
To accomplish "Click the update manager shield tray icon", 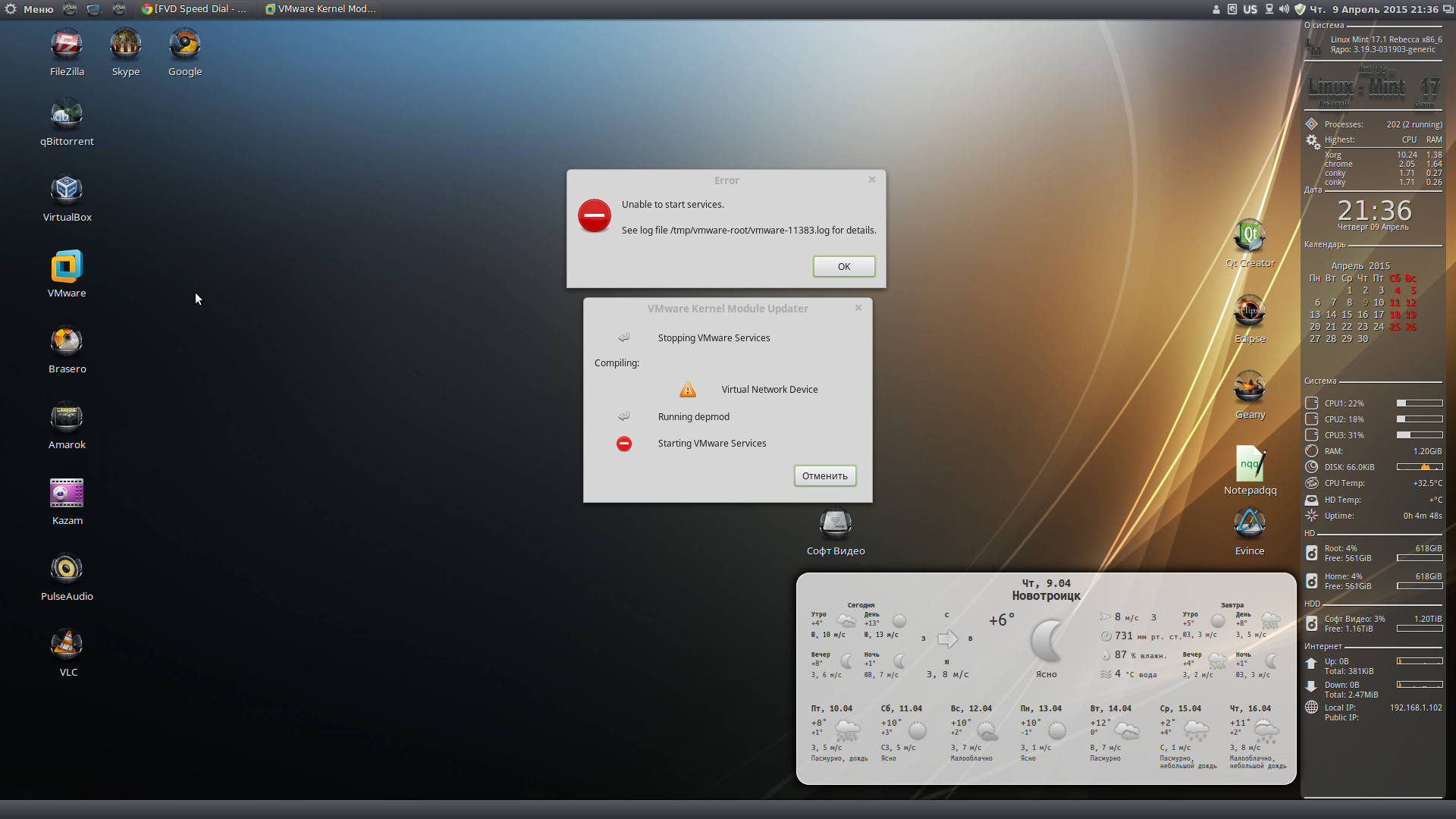I will click(1300, 9).
